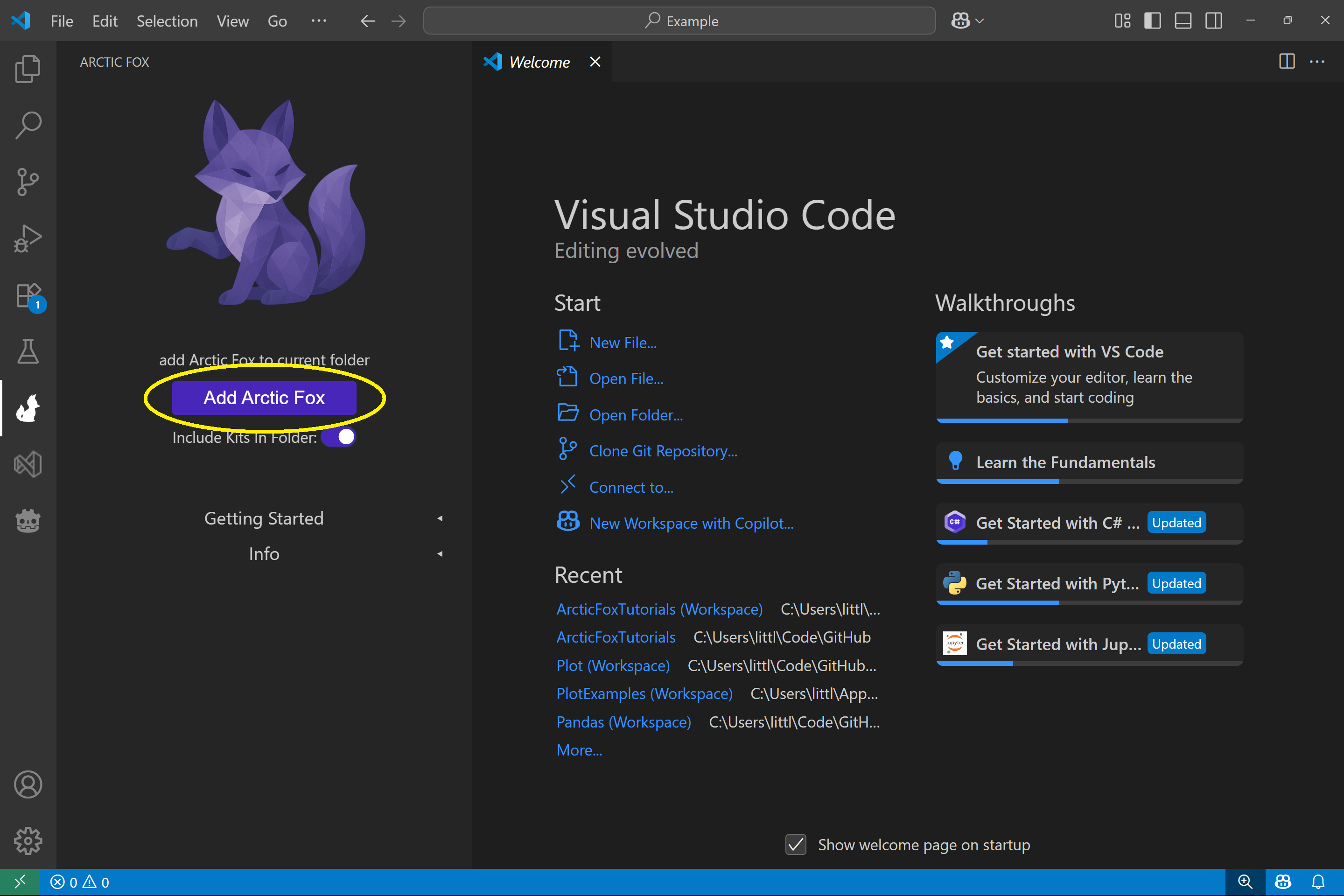Open the File menu

[62, 21]
